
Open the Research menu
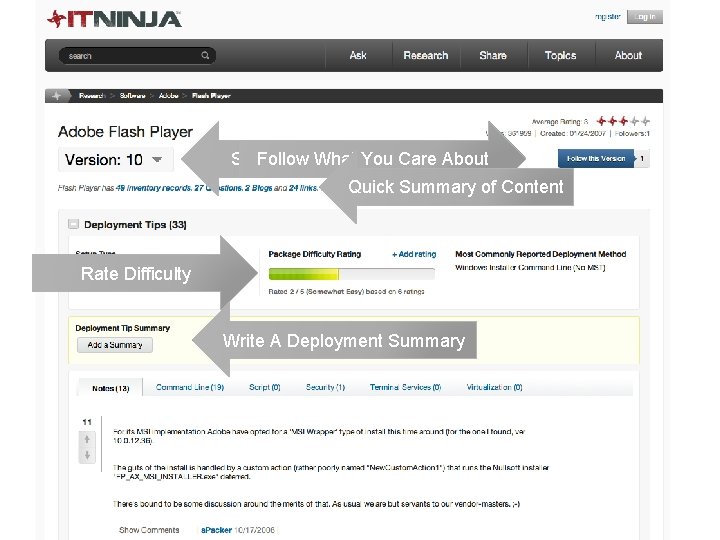(426, 55)
